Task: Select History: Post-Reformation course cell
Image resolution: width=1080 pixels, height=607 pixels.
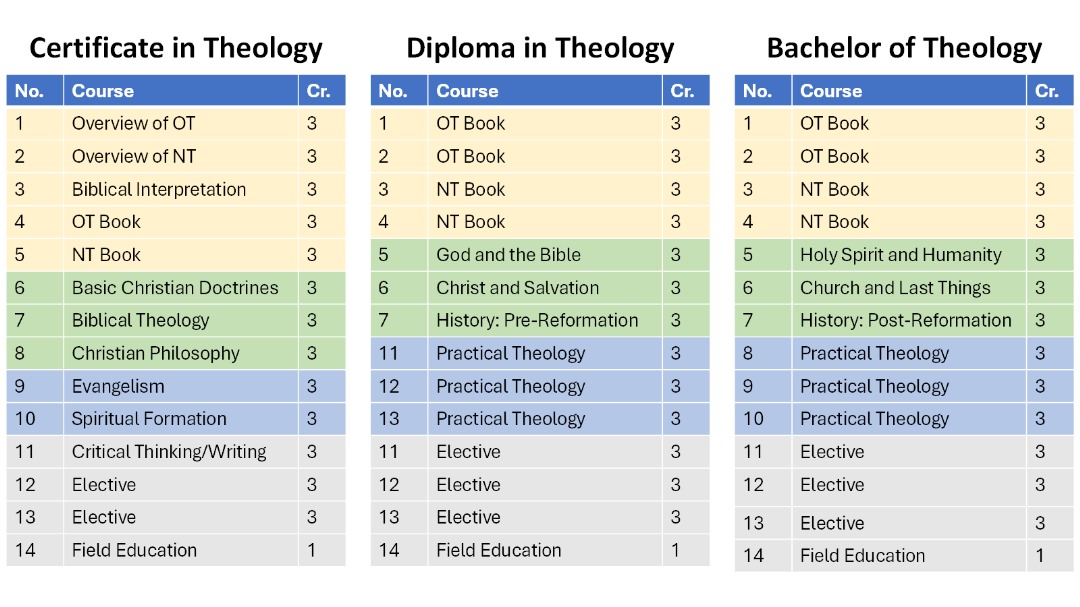Action: coord(905,321)
